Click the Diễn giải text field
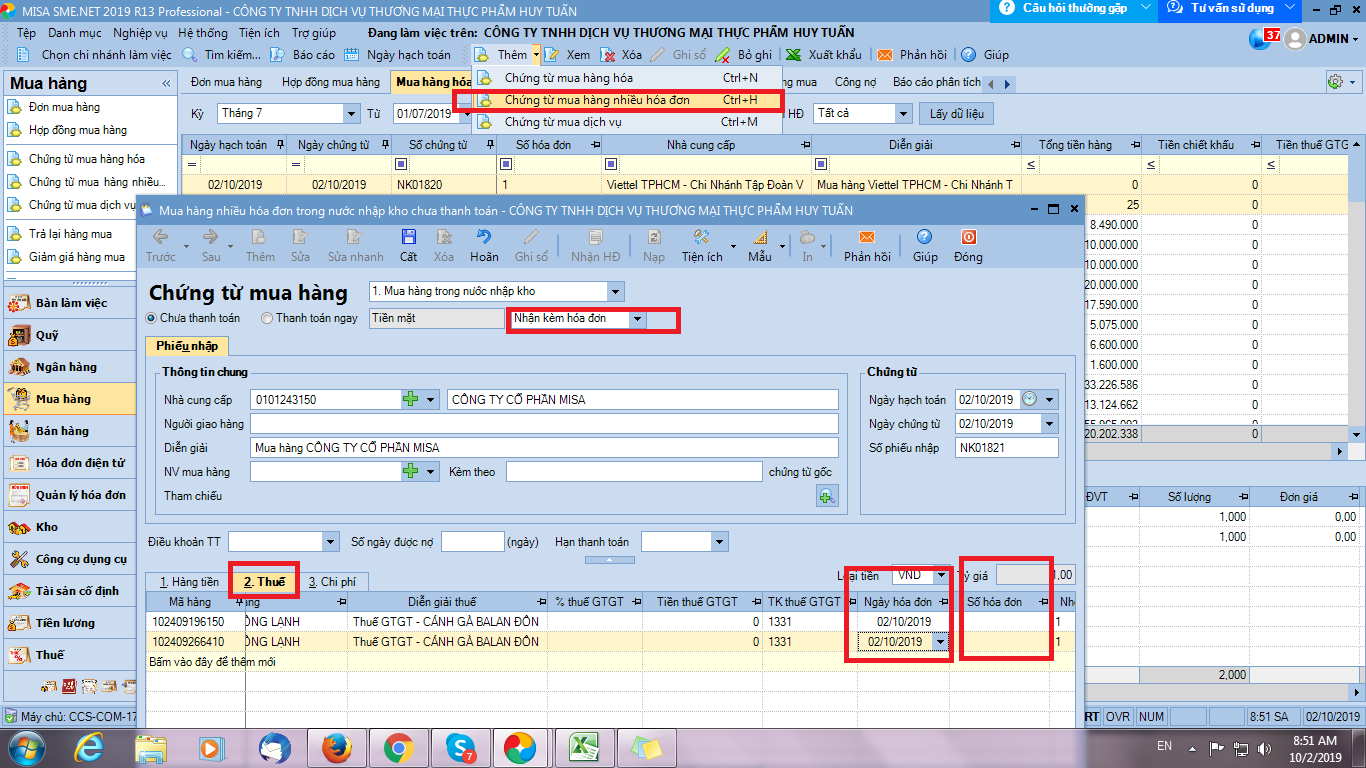The height and width of the screenshot is (768, 1366). click(544, 448)
